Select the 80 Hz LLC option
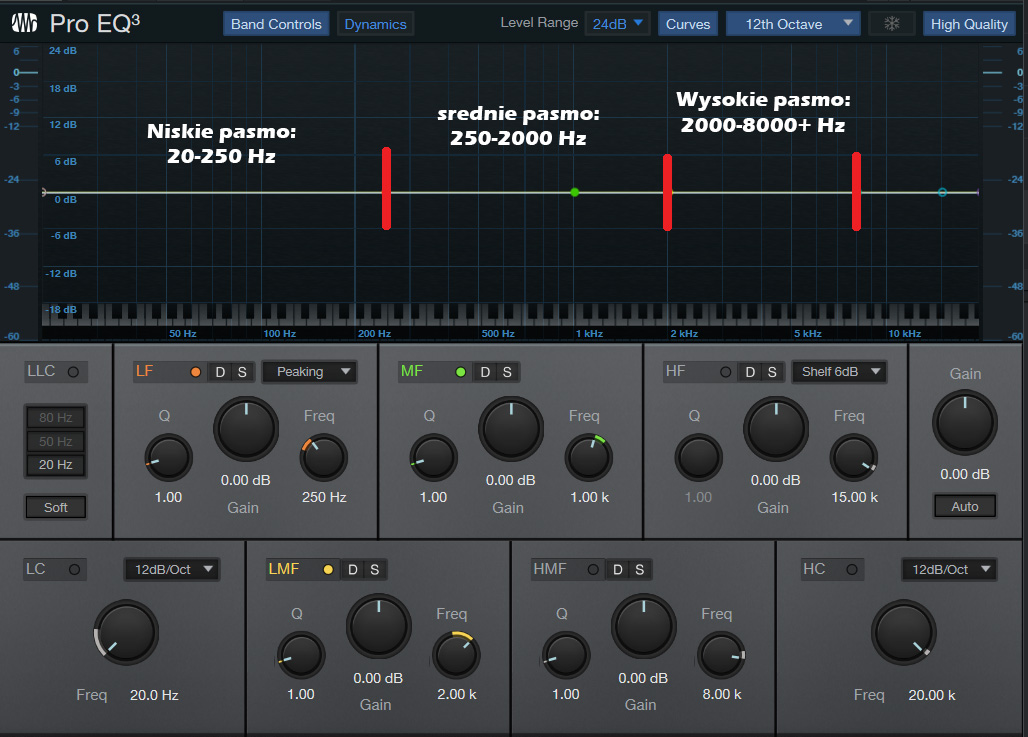 56,418
